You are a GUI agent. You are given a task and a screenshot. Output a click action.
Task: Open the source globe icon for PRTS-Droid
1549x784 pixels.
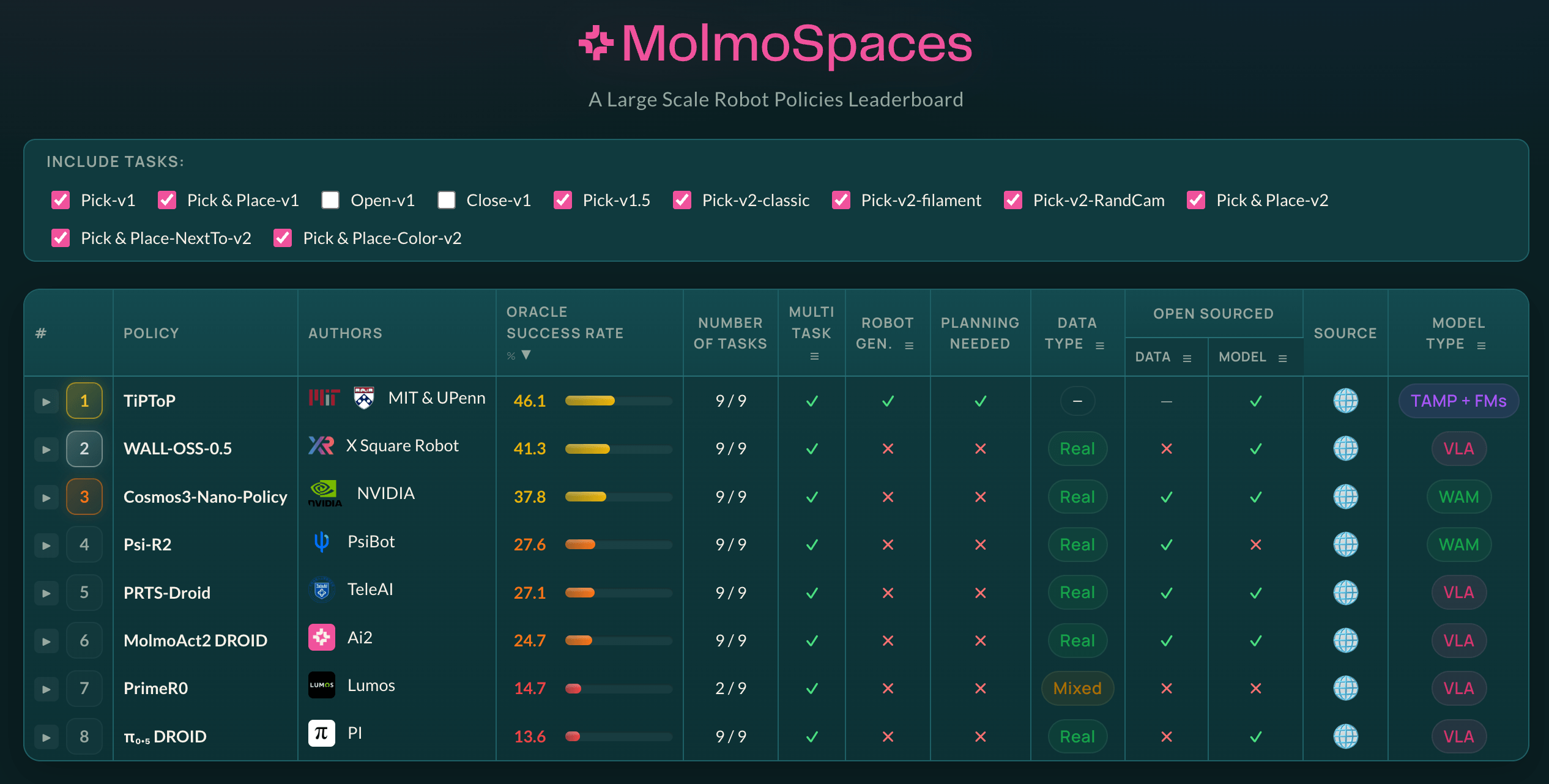(x=1345, y=592)
